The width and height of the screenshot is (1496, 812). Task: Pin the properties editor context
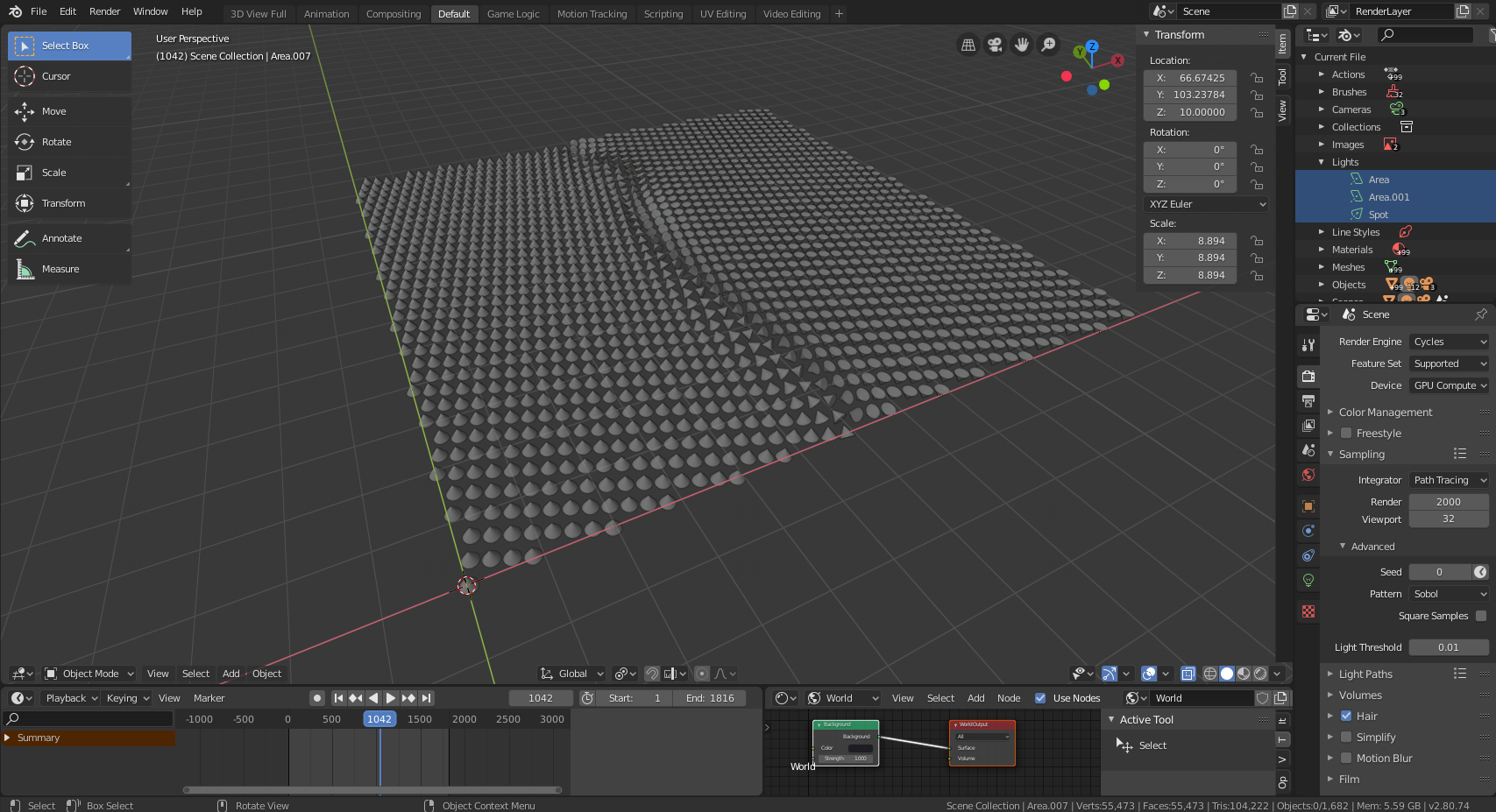click(x=1480, y=314)
